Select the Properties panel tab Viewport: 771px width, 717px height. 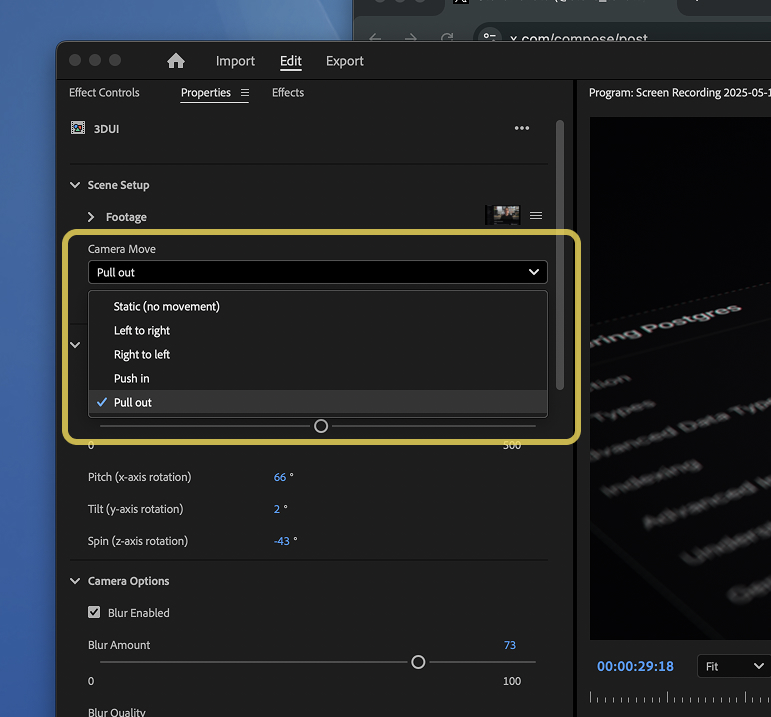(x=206, y=92)
